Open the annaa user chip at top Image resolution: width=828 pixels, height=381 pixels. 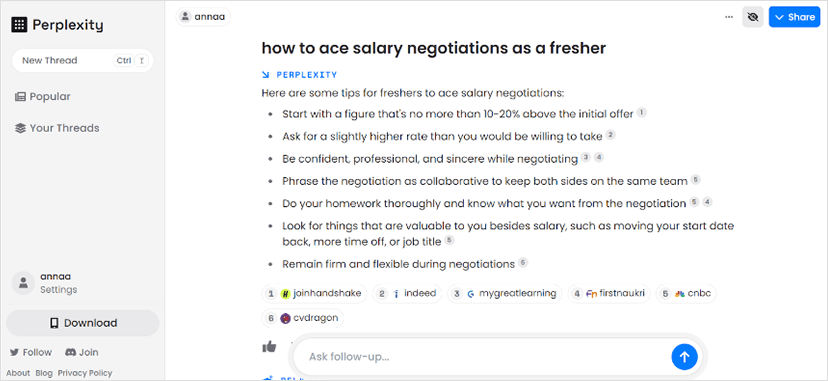coord(203,17)
